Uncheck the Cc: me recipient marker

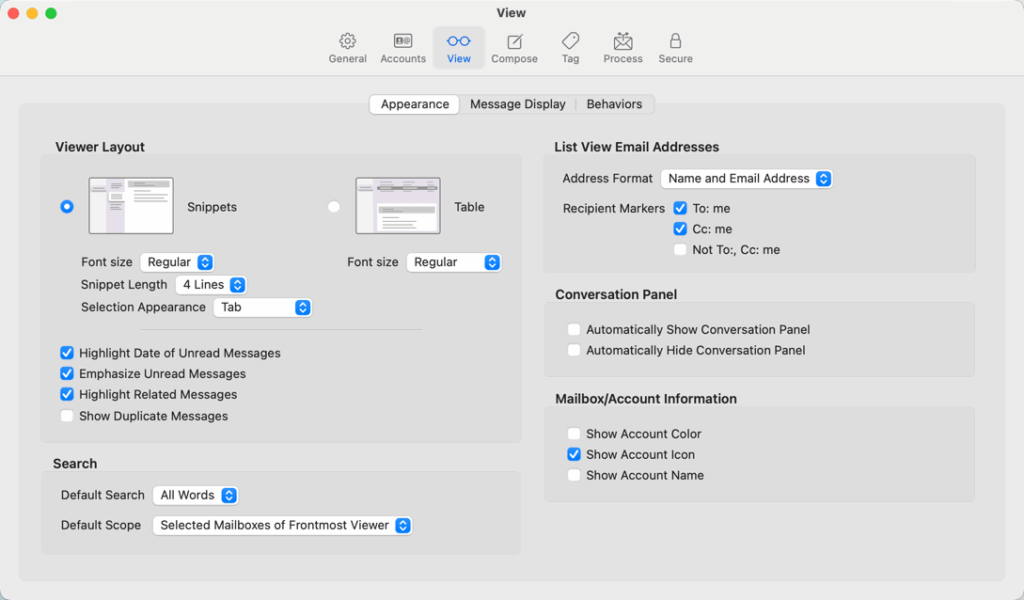[680, 229]
